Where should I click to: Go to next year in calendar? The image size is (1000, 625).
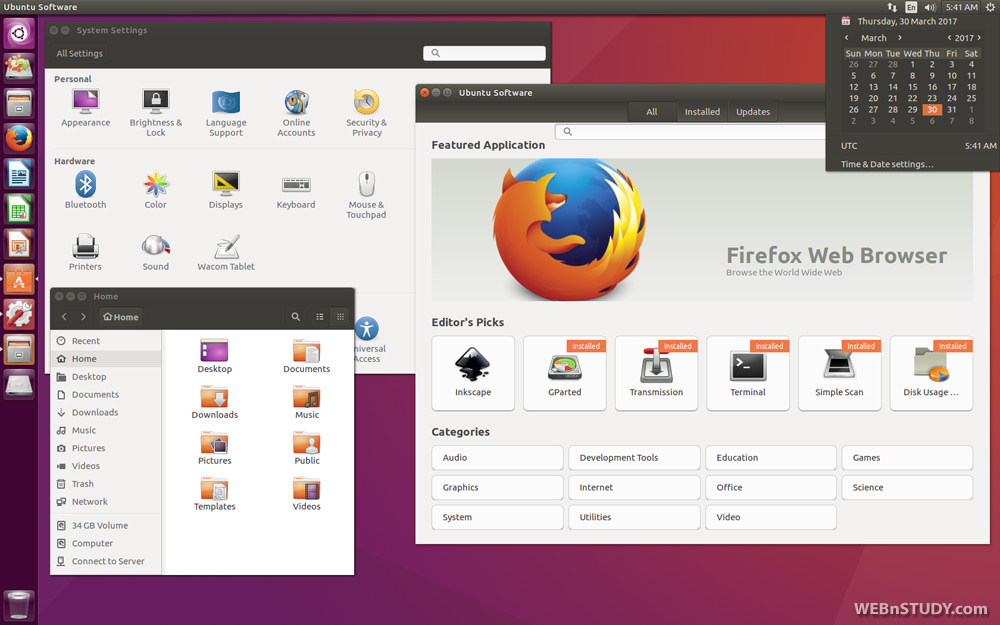pyautogui.click(x=979, y=38)
